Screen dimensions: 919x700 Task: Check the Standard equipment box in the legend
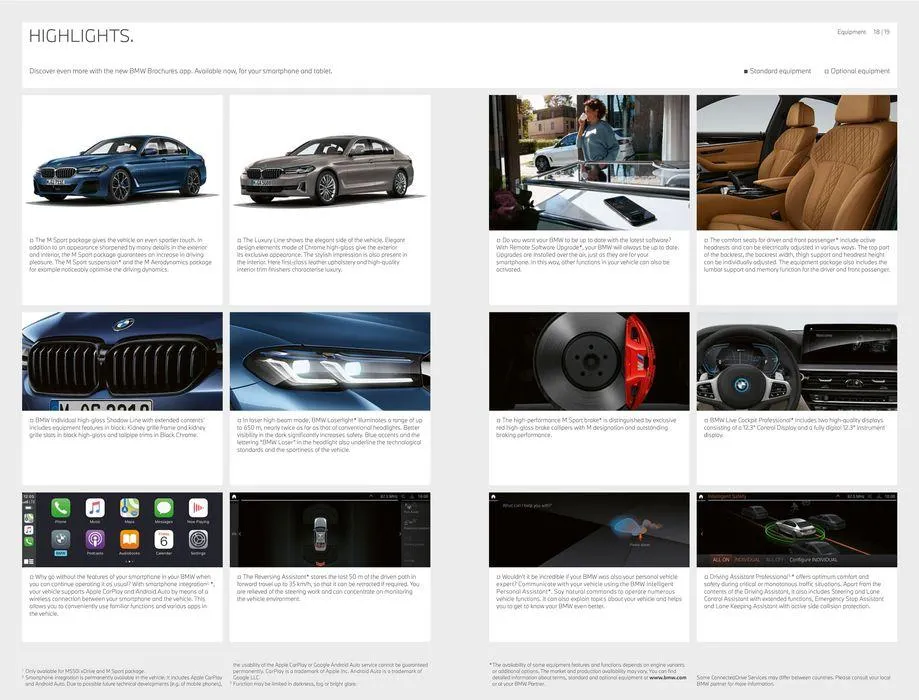tap(745, 71)
